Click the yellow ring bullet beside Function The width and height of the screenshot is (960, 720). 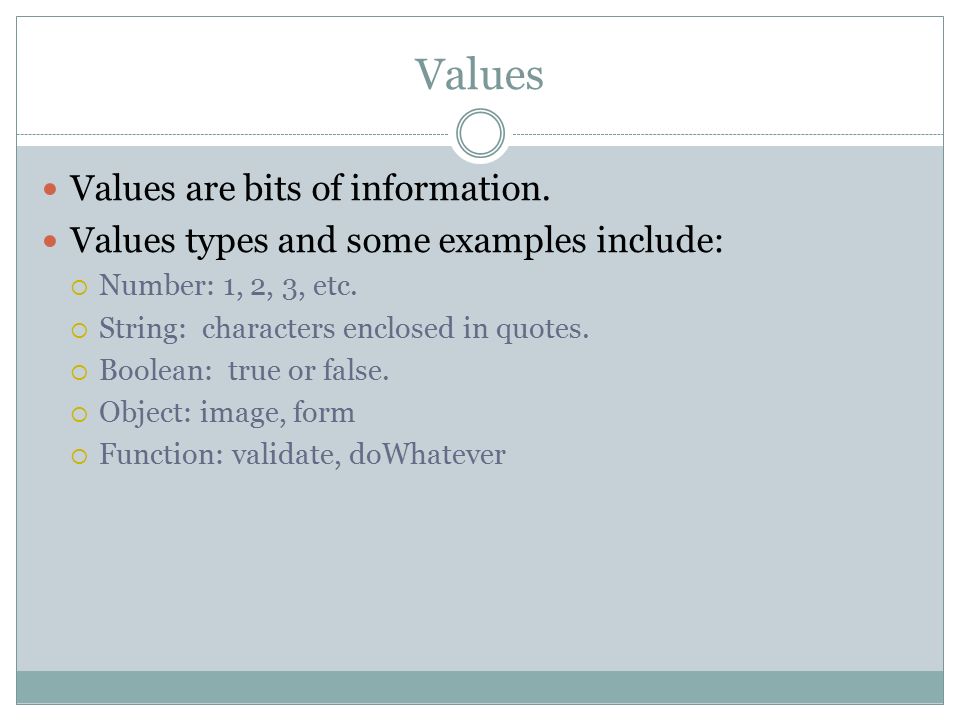(x=80, y=456)
